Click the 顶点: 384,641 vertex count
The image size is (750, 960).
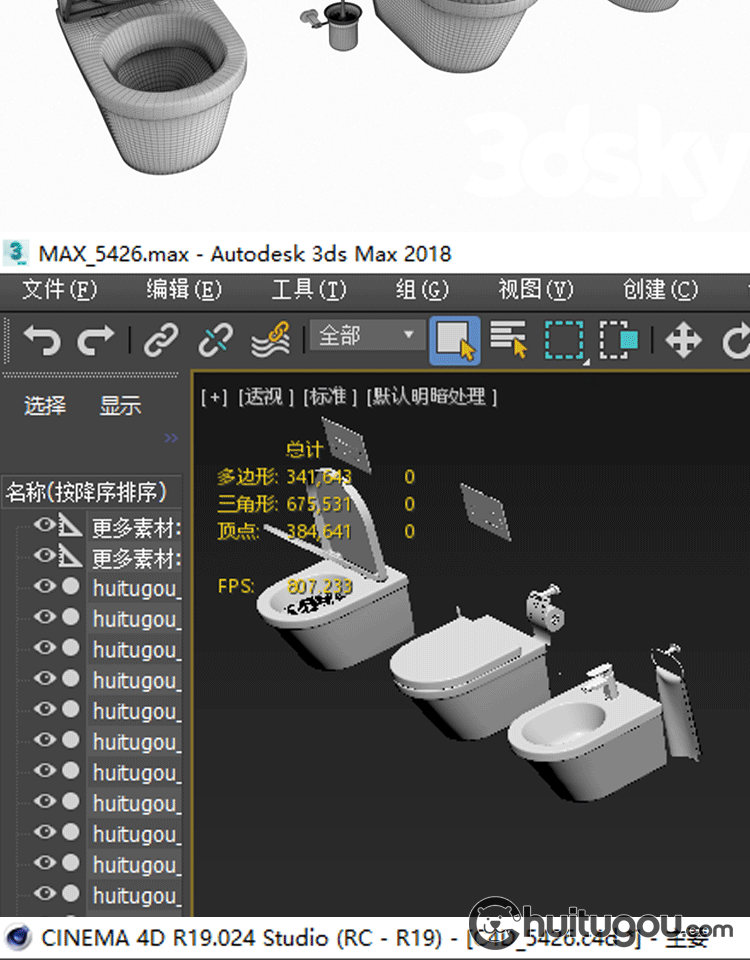click(x=284, y=531)
